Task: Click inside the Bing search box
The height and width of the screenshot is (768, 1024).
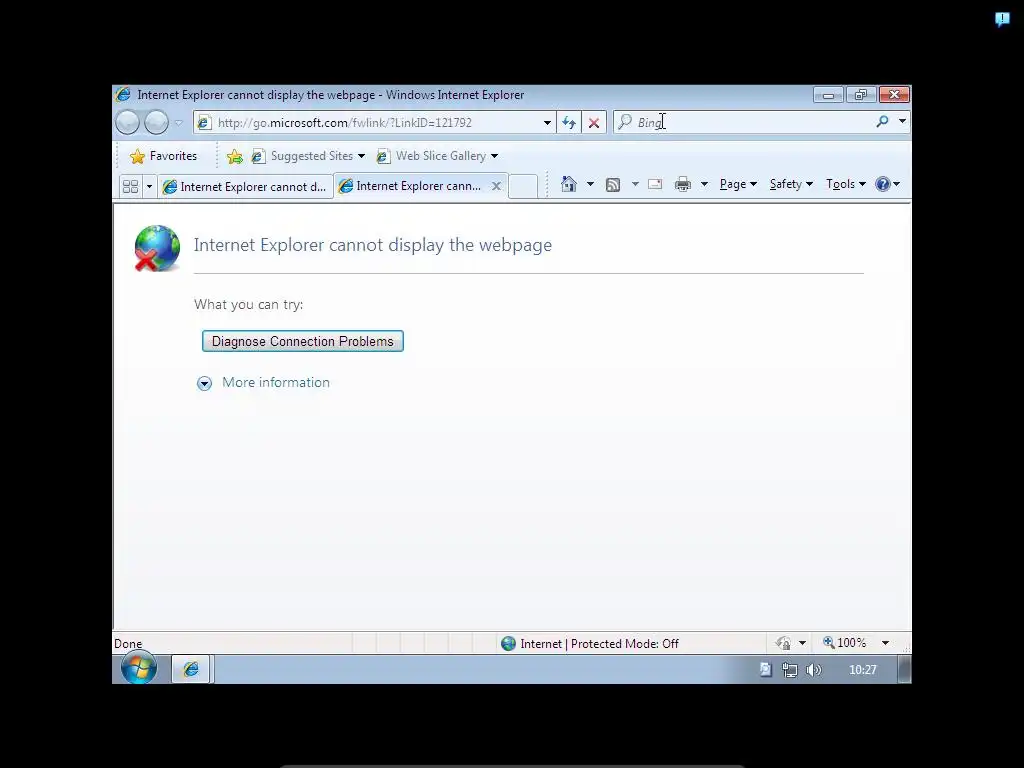Action: click(x=744, y=122)
